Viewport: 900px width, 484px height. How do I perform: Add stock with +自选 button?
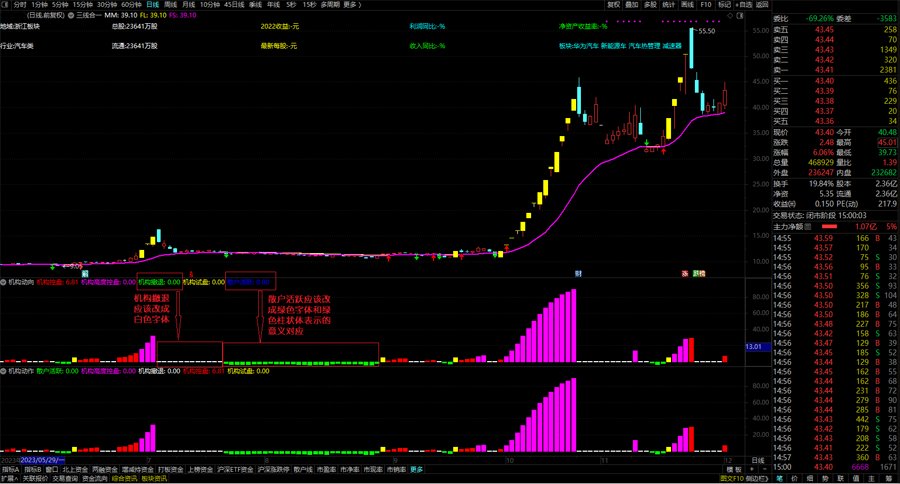tap(741, 5)
